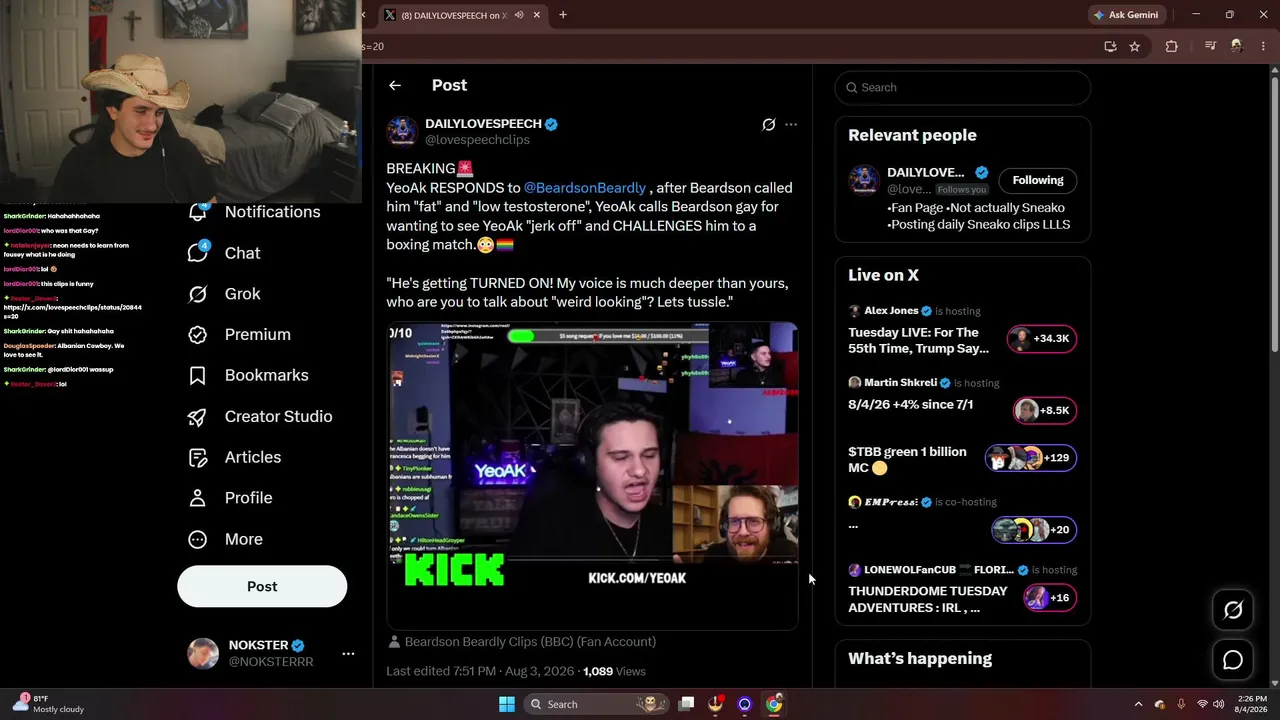Open the +20 listeners pill
Image resolution: width=1280 pixels, height=720 pixels.
point(1034,530)
